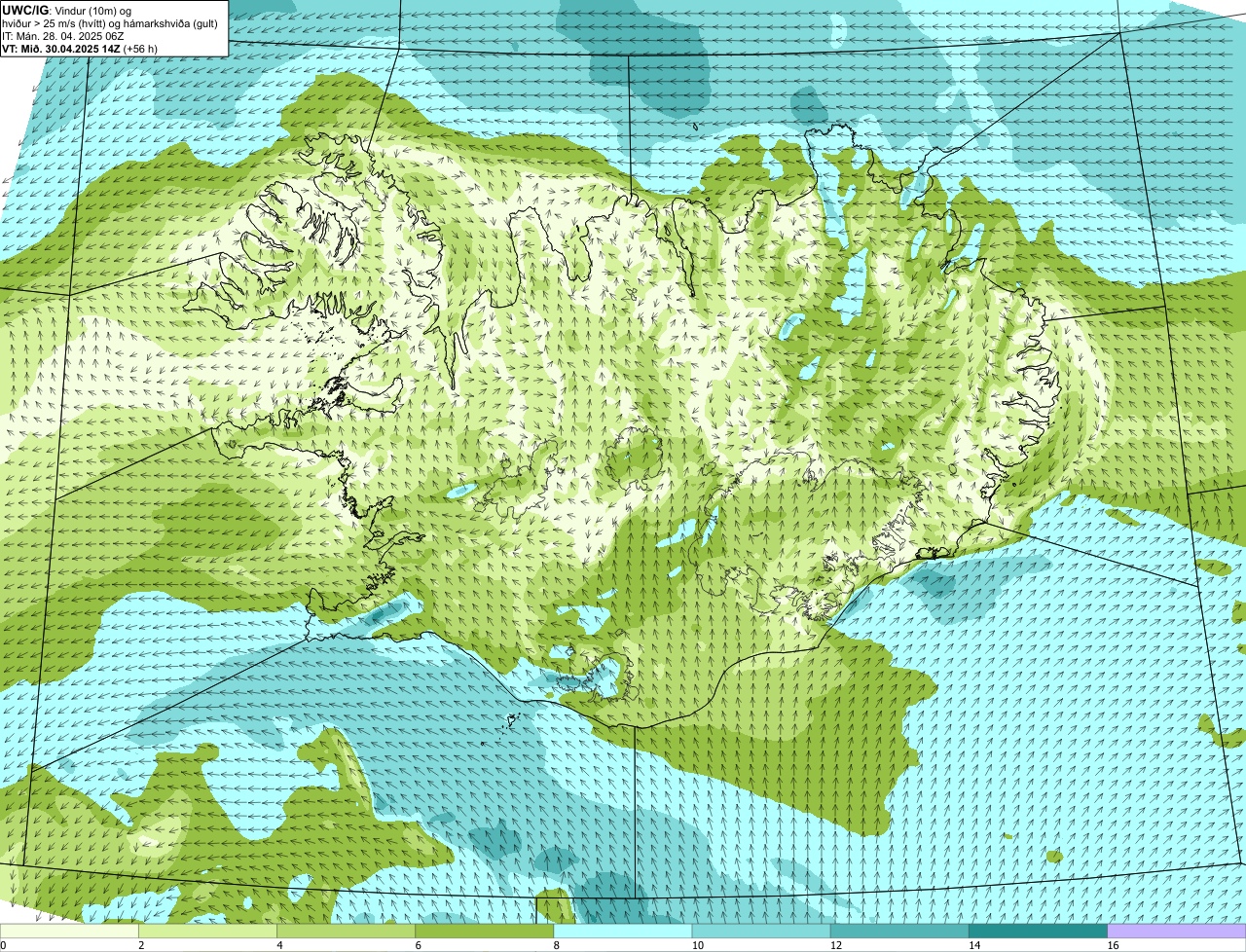This screenshot has width=1246, height=952.
Task: Click the medium green 4–6 color bar segment
Action: (x=346, y=931)
